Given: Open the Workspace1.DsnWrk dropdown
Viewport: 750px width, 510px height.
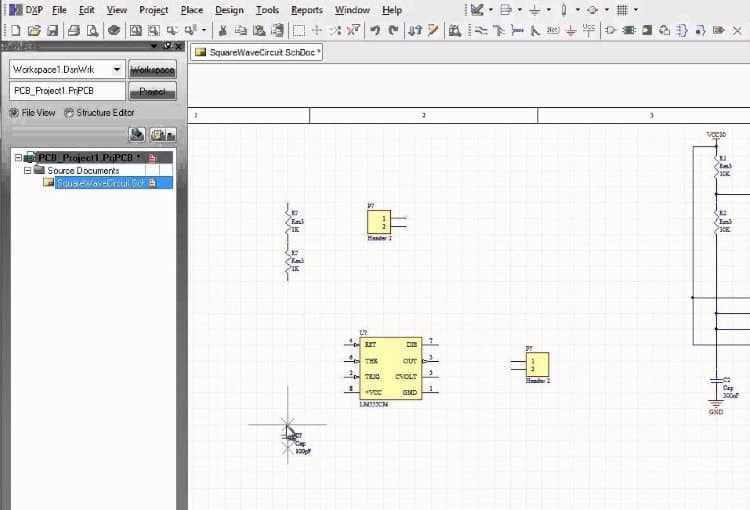Looking at the screenshot, I should point(117,70).
